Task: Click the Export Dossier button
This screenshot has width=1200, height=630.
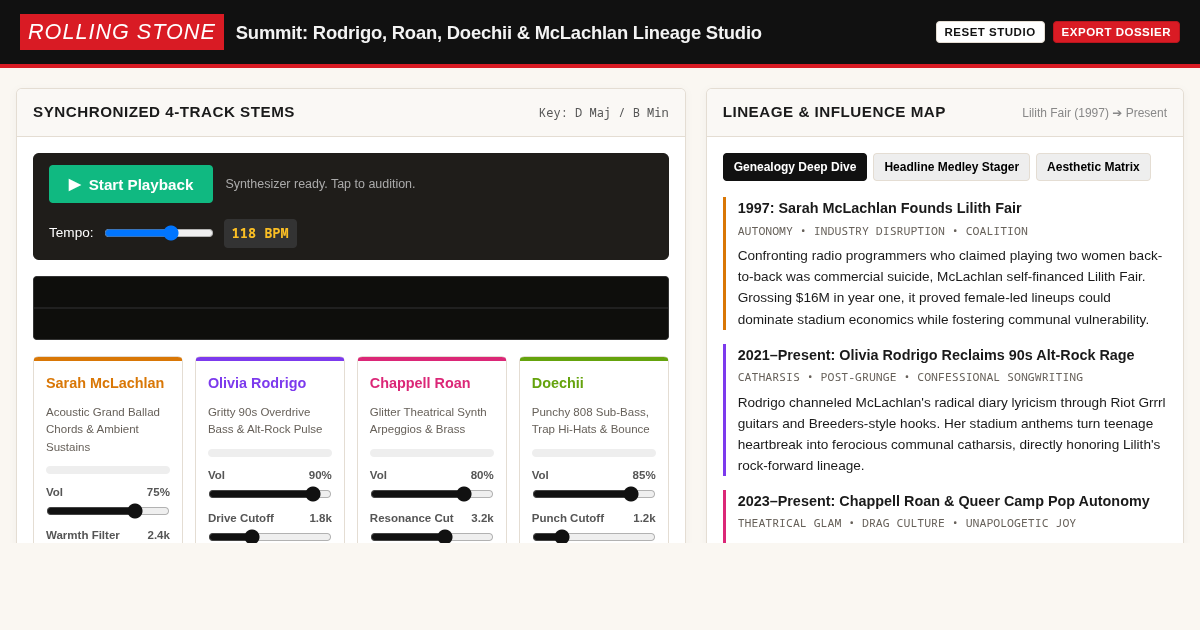Action: [x=1116, y=32]
